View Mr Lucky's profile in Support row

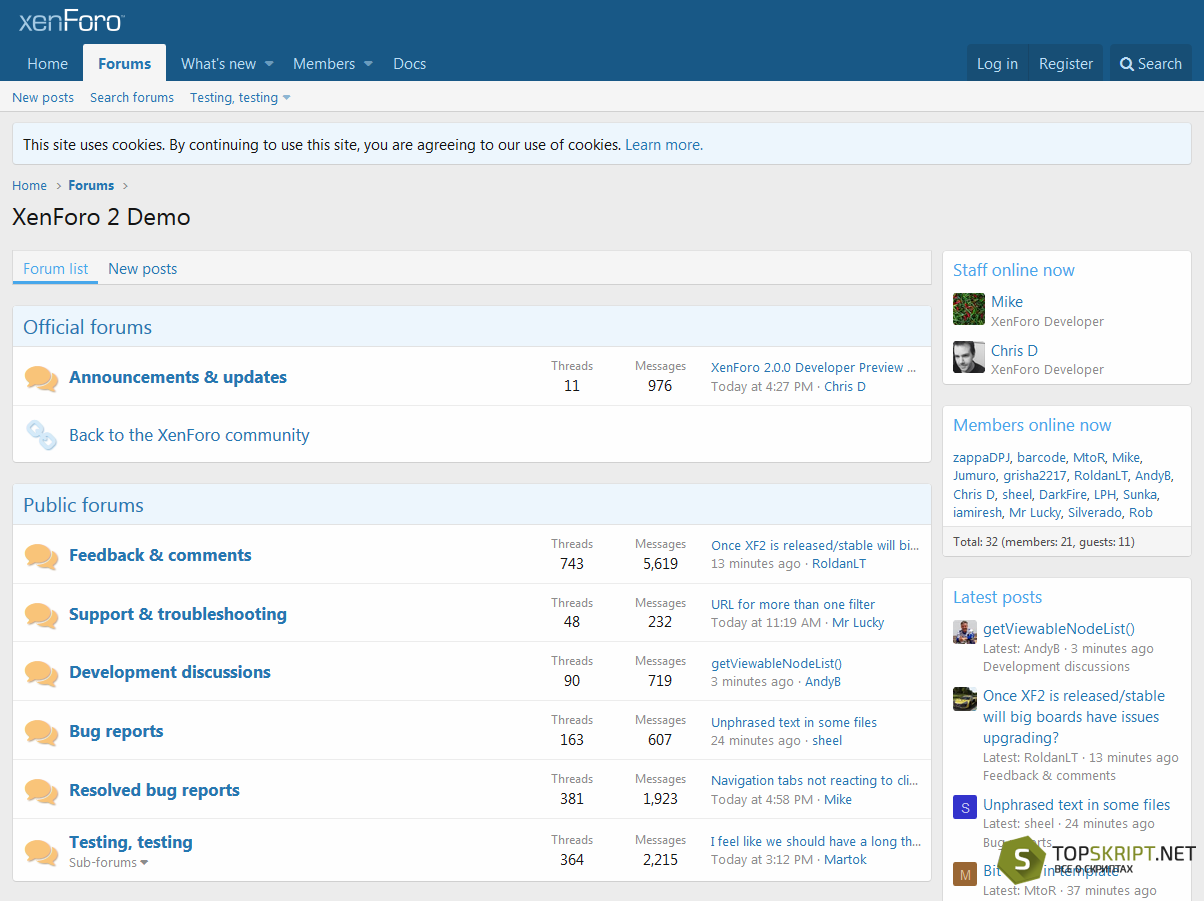[858, 623]
